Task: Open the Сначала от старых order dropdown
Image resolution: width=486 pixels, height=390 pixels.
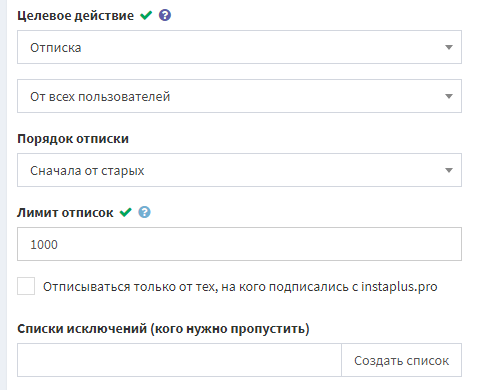Action: coord(239,170)
